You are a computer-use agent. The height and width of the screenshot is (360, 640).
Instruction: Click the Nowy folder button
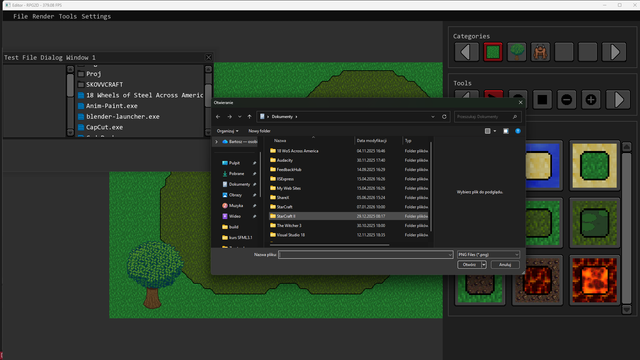pos(259,131)
